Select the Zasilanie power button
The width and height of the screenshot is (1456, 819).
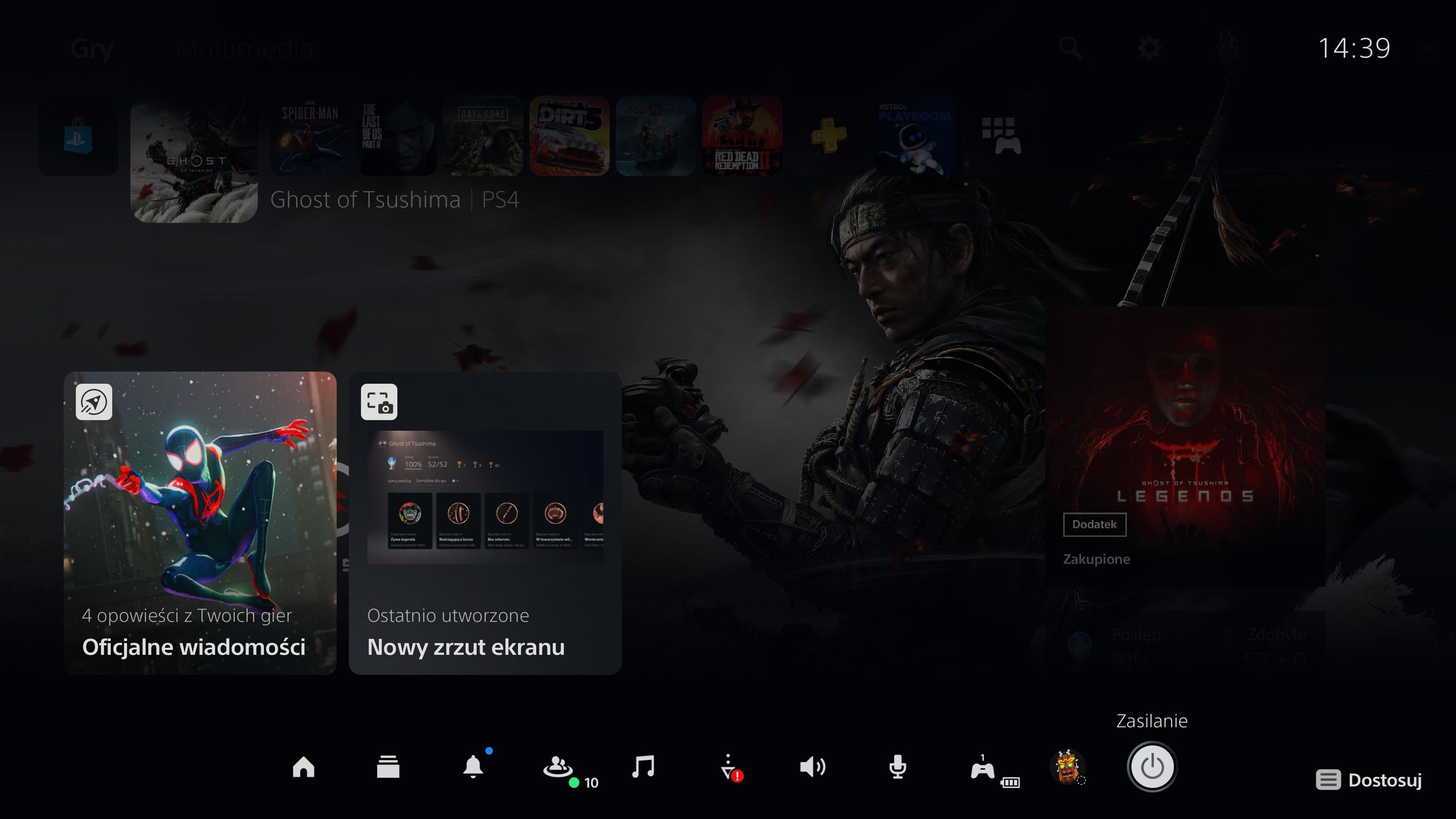pyautogui.click(x=1152, y=767)
